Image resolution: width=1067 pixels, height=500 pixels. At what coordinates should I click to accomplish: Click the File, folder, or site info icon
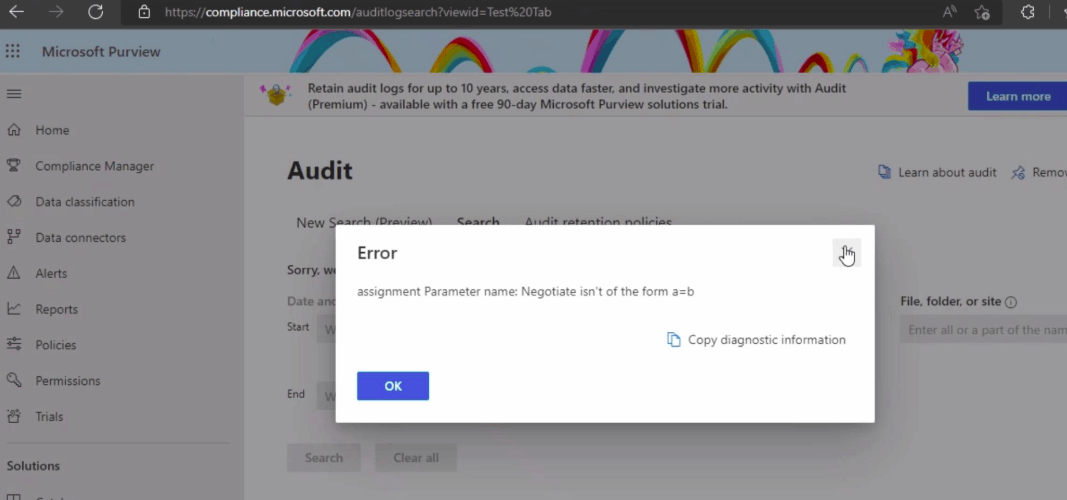[x=1011, y=302]
